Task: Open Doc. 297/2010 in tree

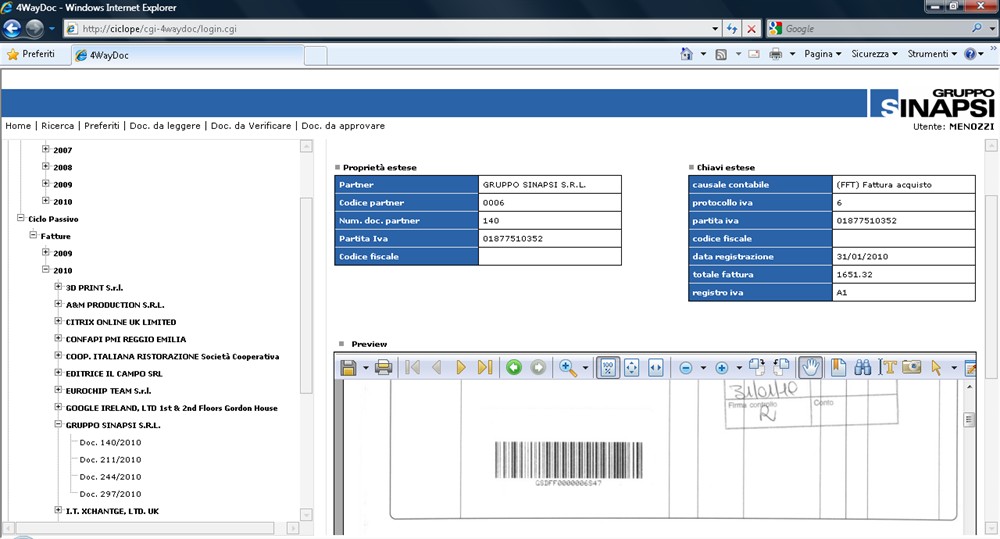Action: (x=110, y=494)
